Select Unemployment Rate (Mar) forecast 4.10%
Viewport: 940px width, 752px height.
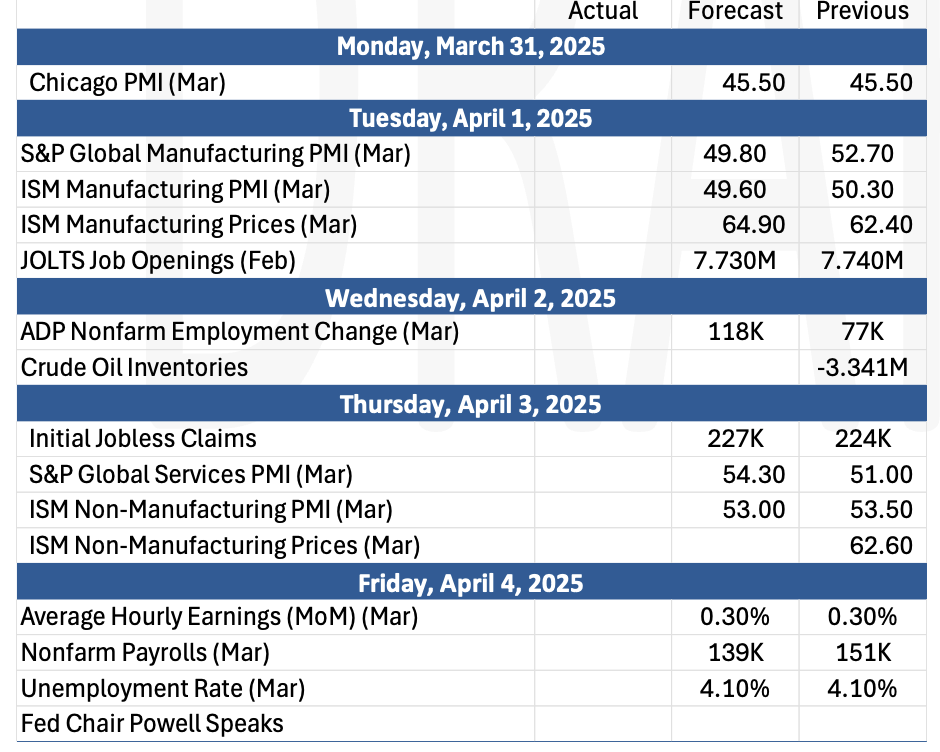pyautogui.click(x=734, y=688)
